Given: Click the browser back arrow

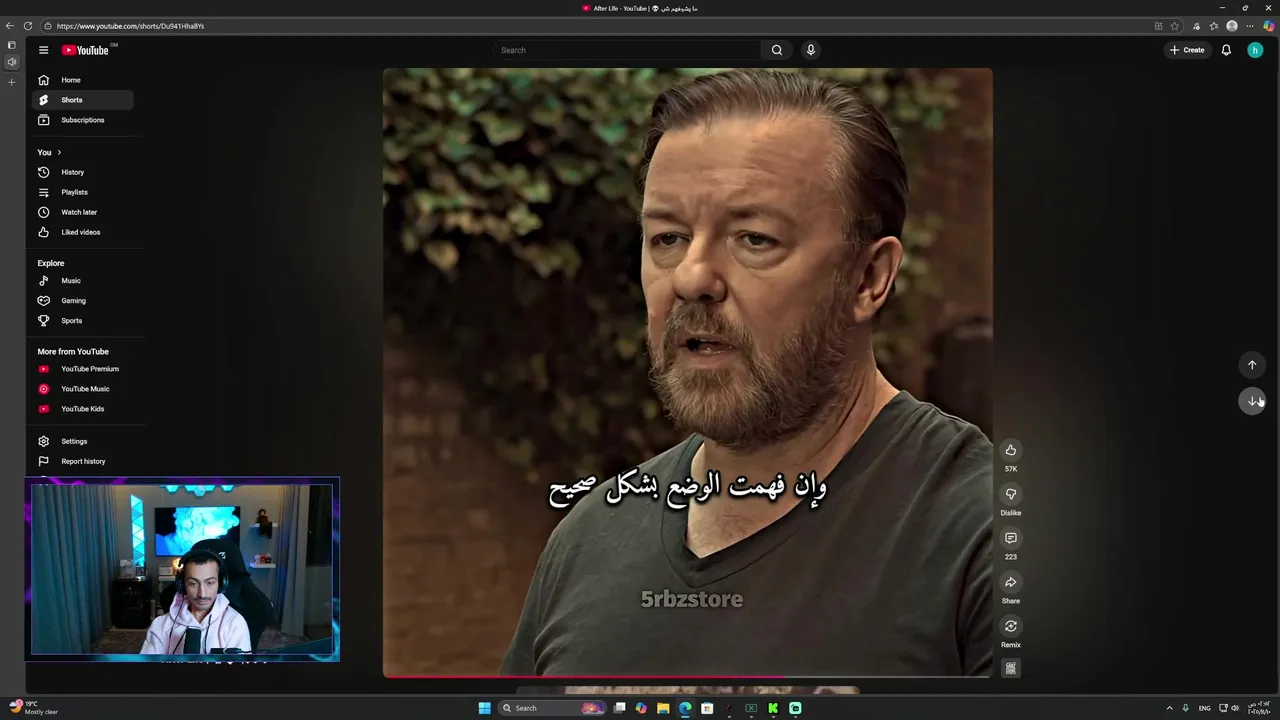Looking at the screenshot, I should click(x=10, y=26).
